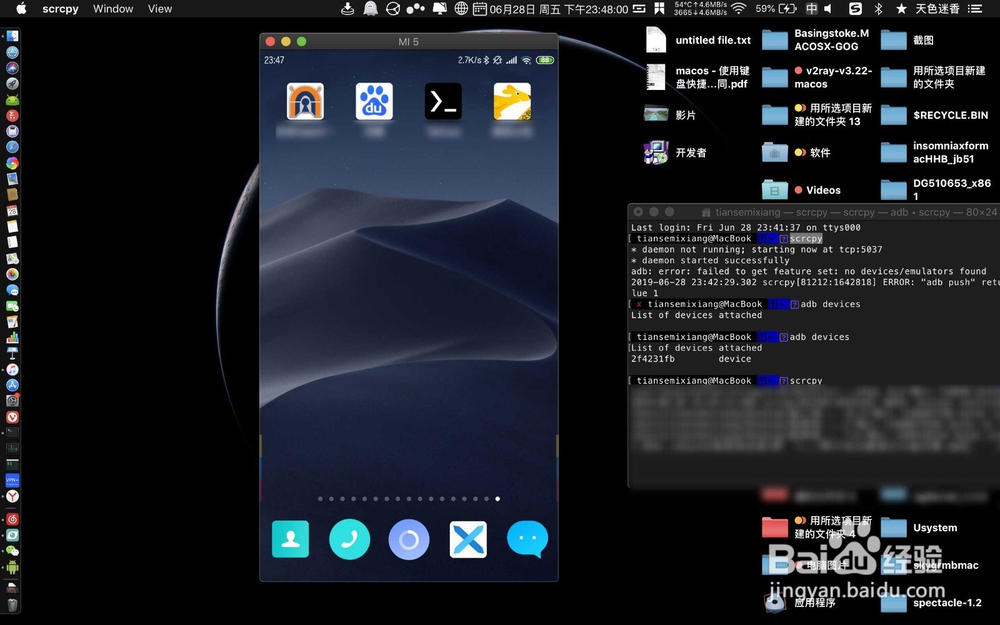This screenshot has height=625, width=1000.
Task: Open the date and time display
Action: pyautogui.click(x=559, y=8)
